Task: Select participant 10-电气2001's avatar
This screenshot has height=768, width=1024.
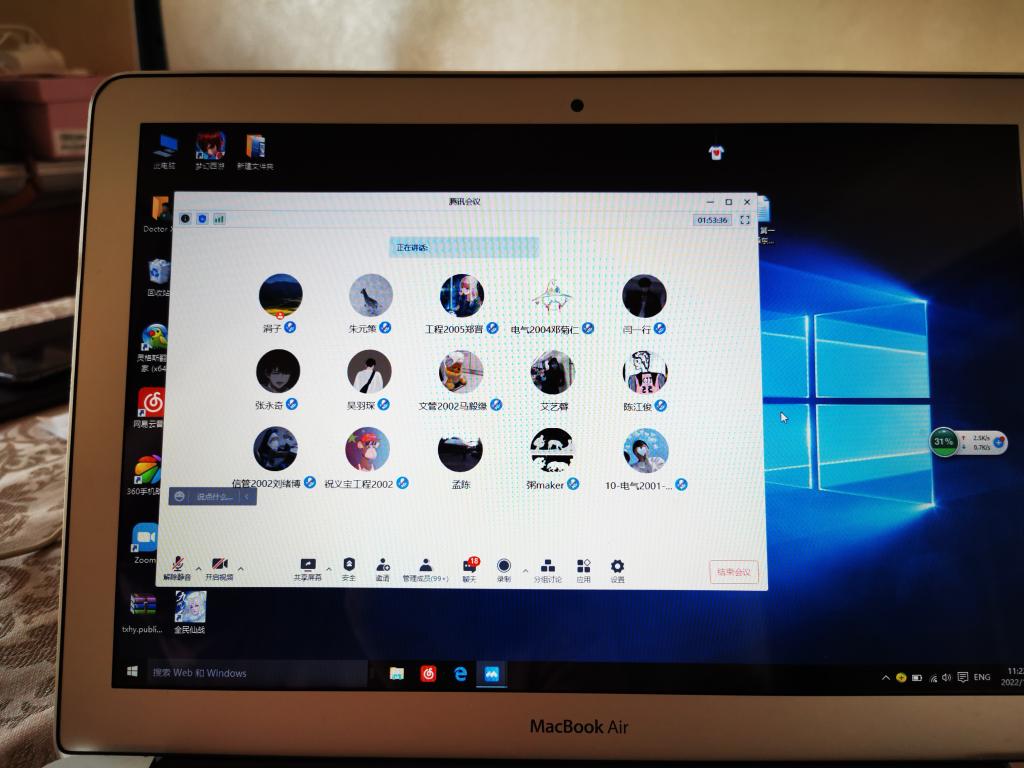Action: click(x=645, y=451)
